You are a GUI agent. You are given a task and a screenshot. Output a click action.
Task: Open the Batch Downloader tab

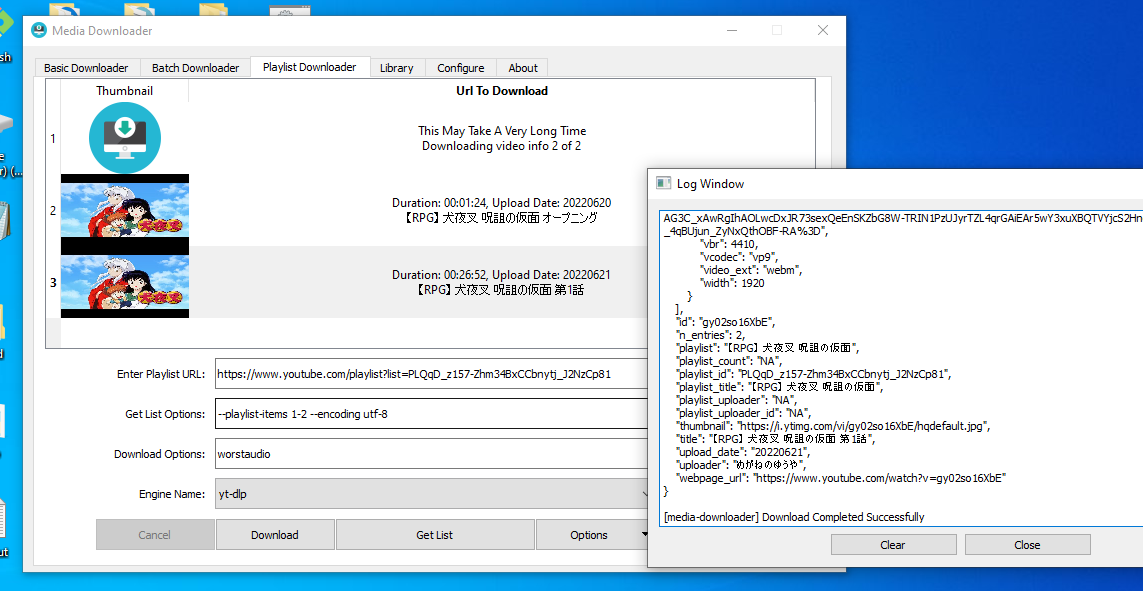pos(195,68)
